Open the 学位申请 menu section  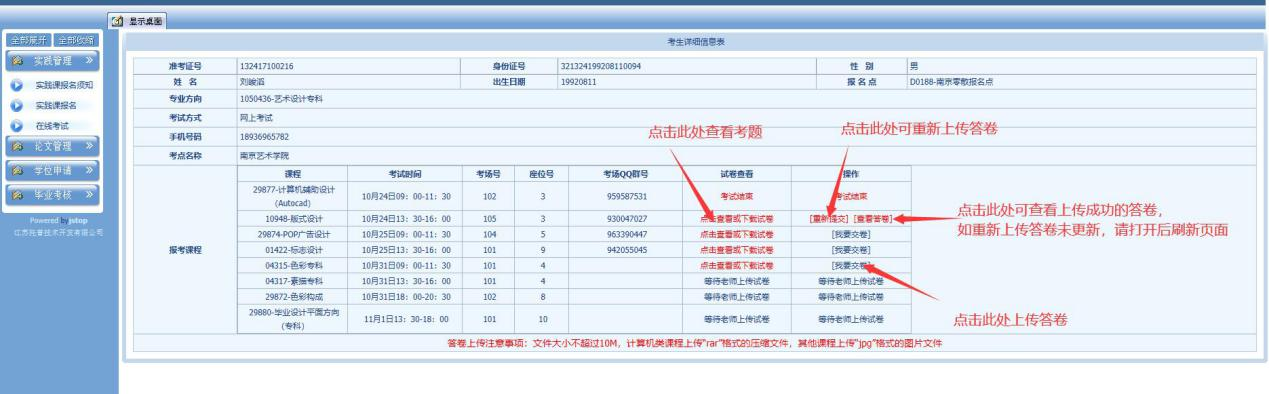(x=53, y=170)
